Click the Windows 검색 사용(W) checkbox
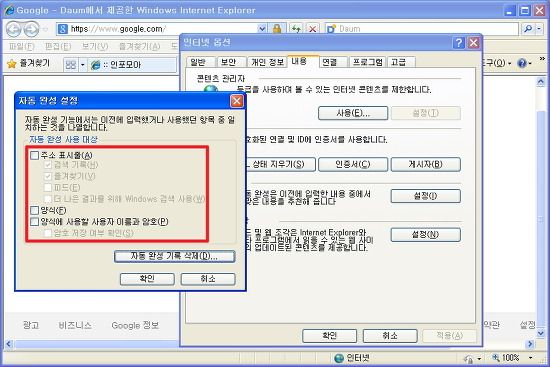 pos(48,199)
